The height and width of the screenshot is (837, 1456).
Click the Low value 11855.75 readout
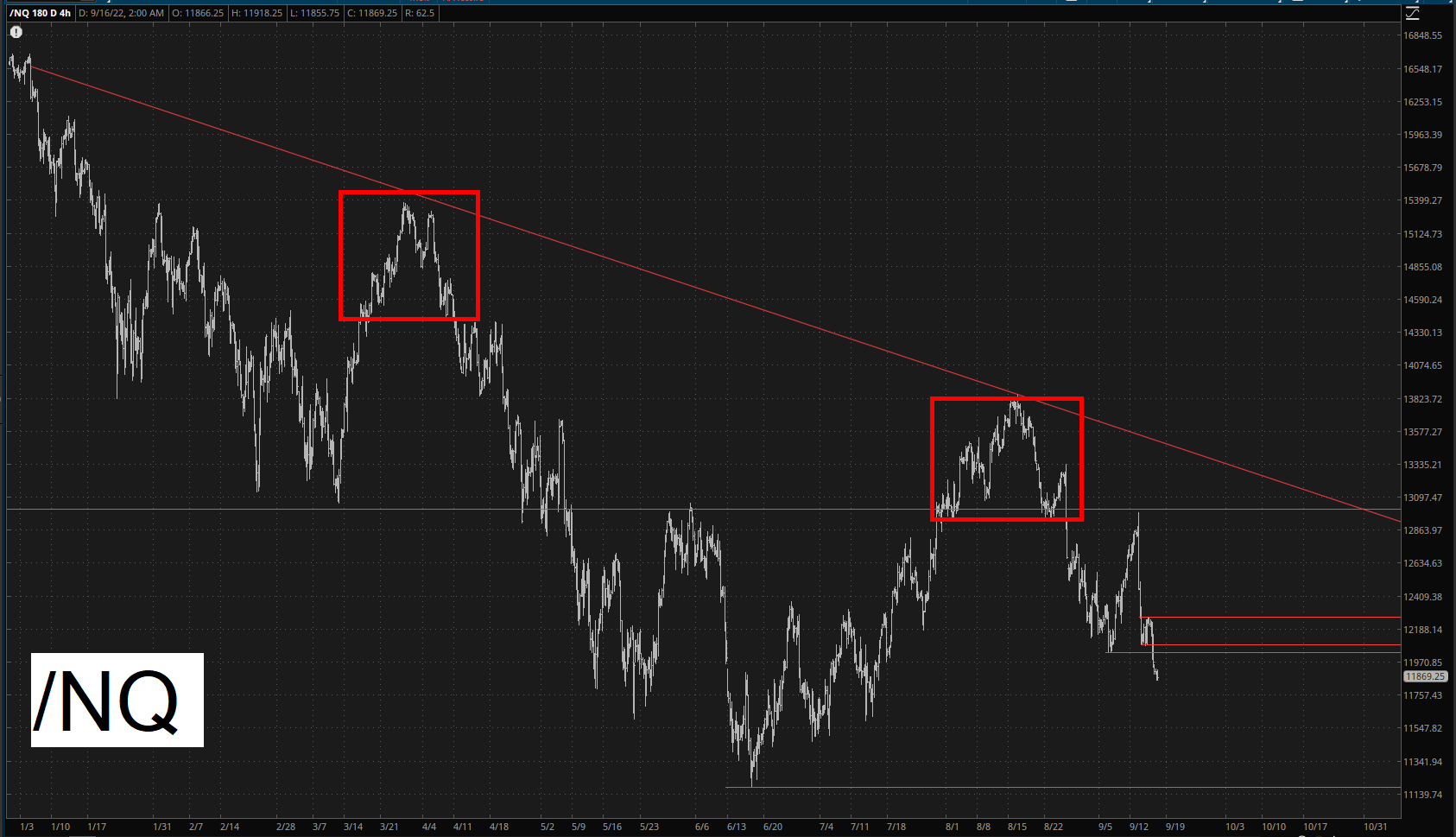tap(315, 13)
